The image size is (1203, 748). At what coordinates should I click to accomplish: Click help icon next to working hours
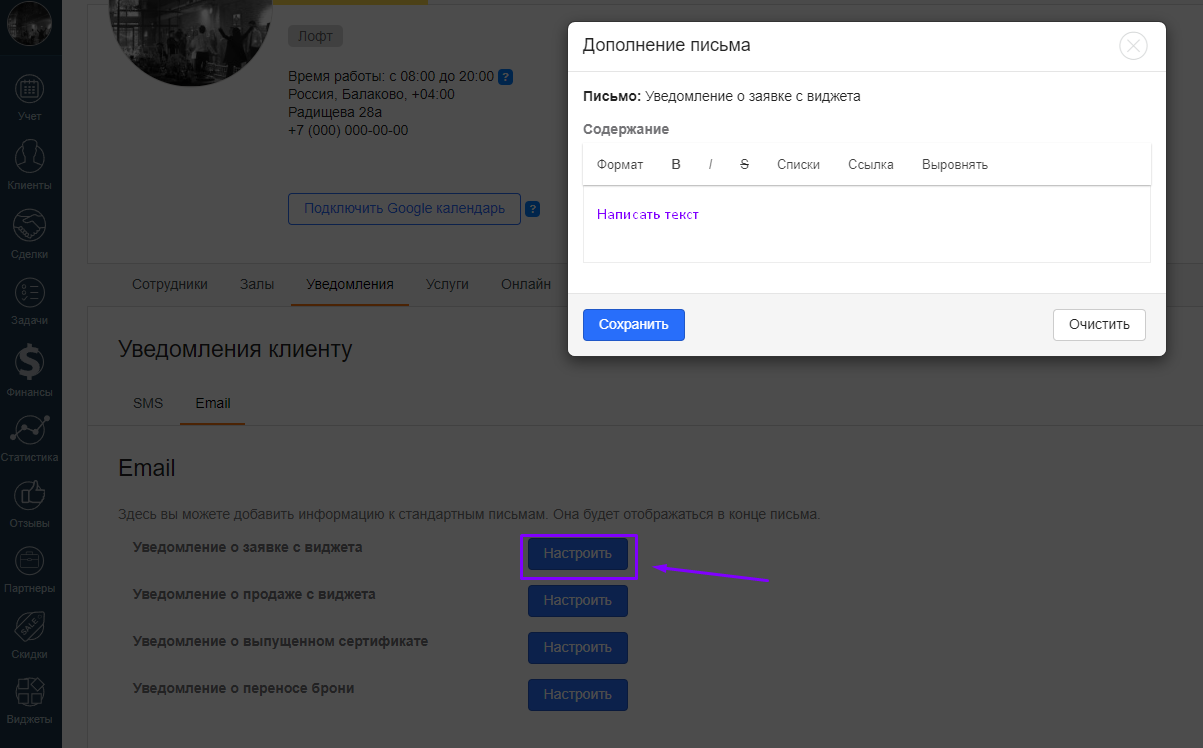506,77
